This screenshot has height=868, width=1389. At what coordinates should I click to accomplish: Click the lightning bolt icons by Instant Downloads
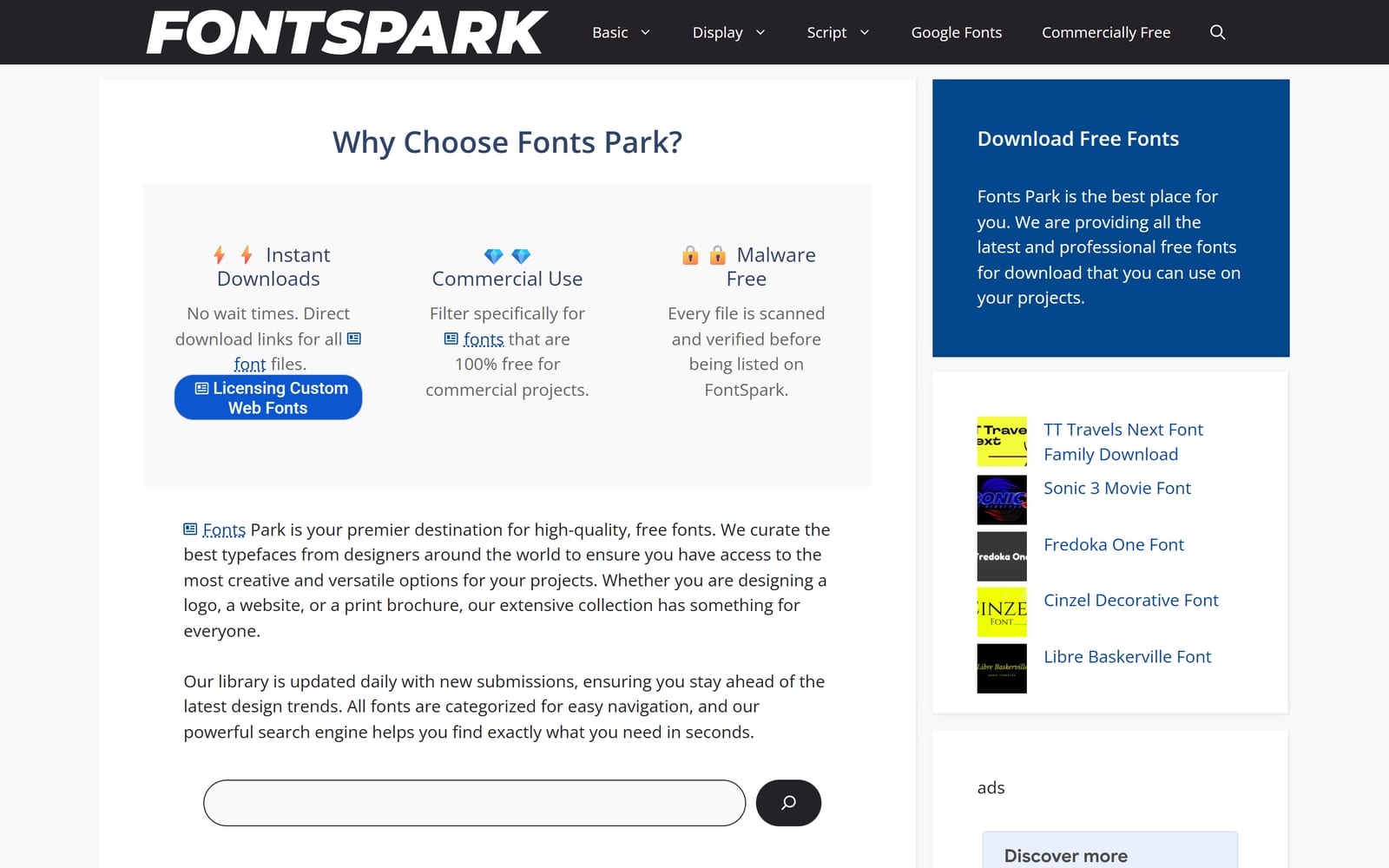point(233,255)
